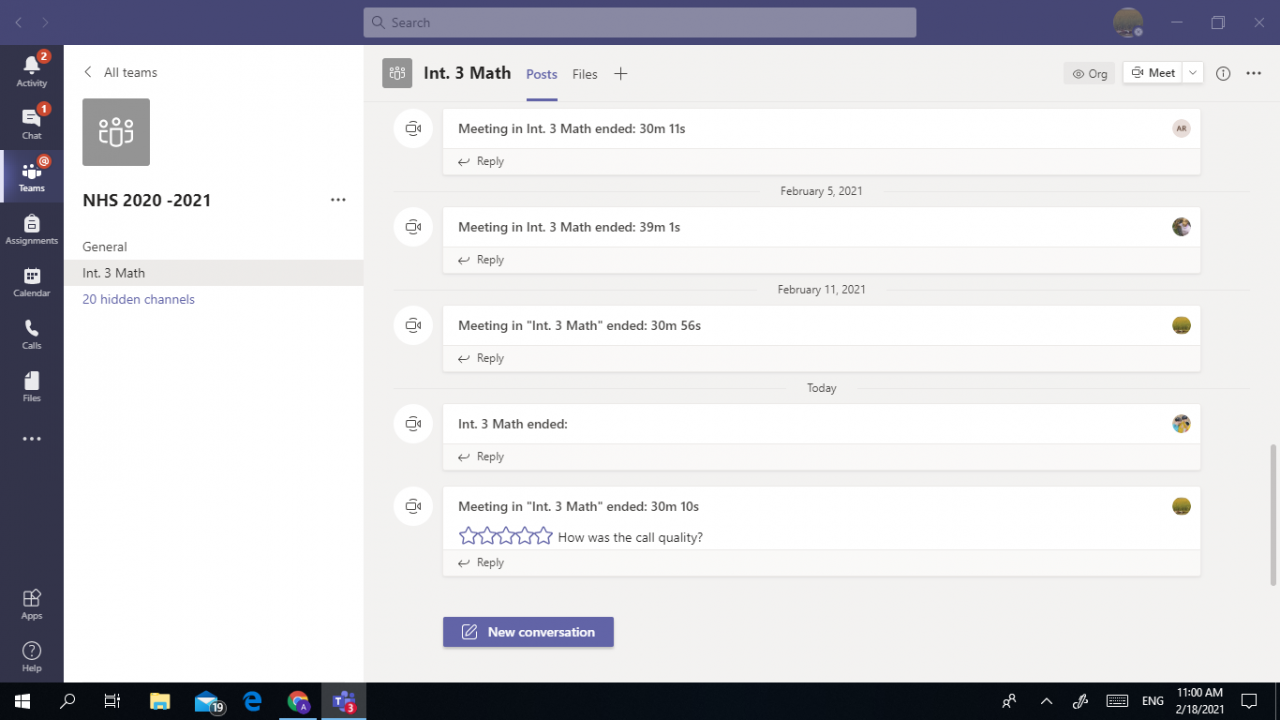1280x720 pixels.
Task: Start a New conversation
Action: 528,632
